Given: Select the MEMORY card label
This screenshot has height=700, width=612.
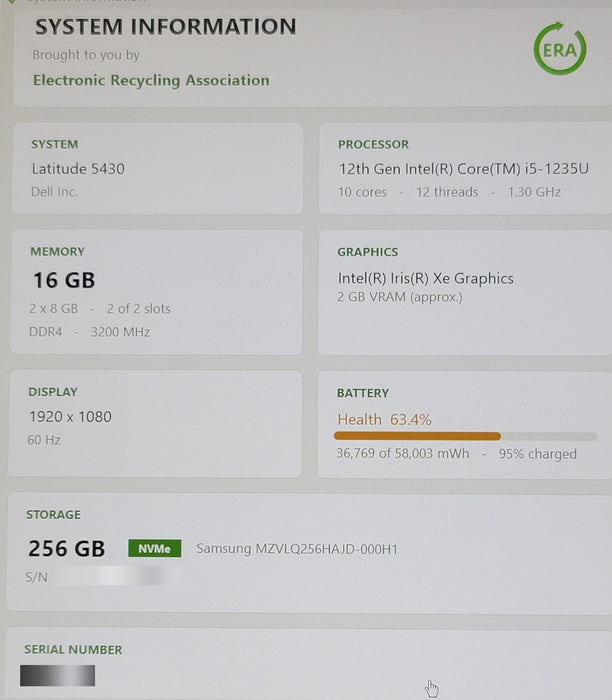Looking at the screenshot, I should coord(57,251).
